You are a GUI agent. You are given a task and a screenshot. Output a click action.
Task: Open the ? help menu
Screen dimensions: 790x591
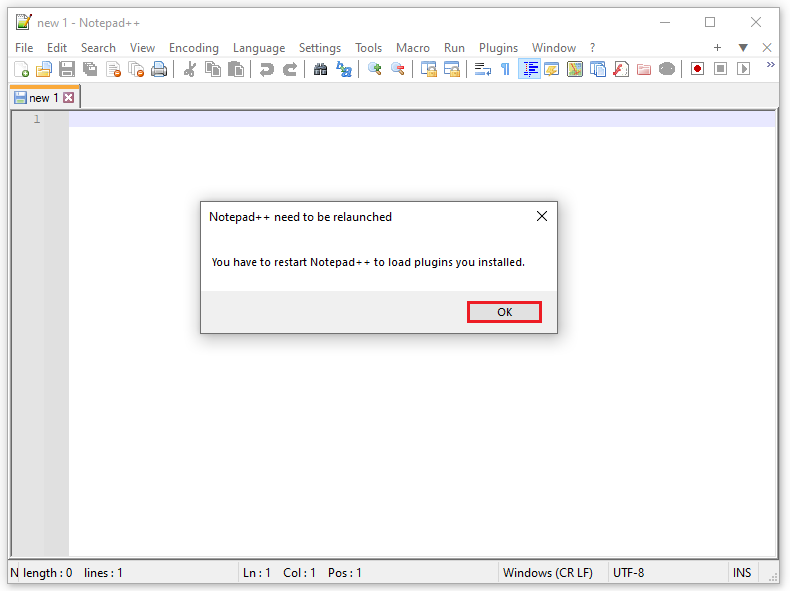[592, 48]
